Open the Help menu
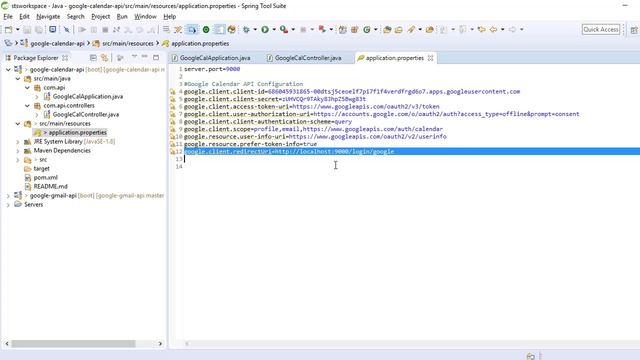 (x=169, y=16)
